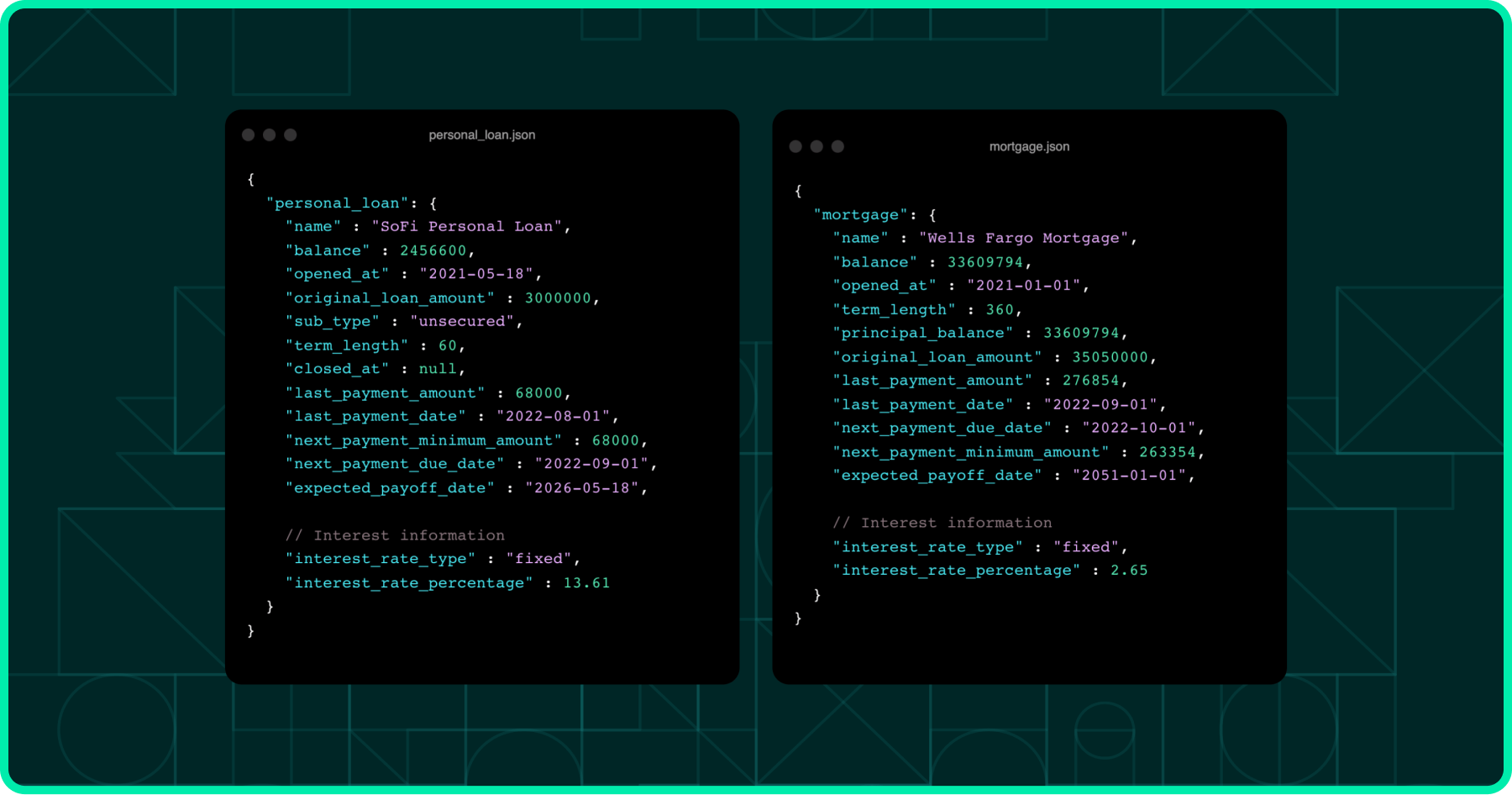The width and height of the screenshot is (1512, 795).
Task: Click the middle window dot in mortgage.json window
Action: 816,146
